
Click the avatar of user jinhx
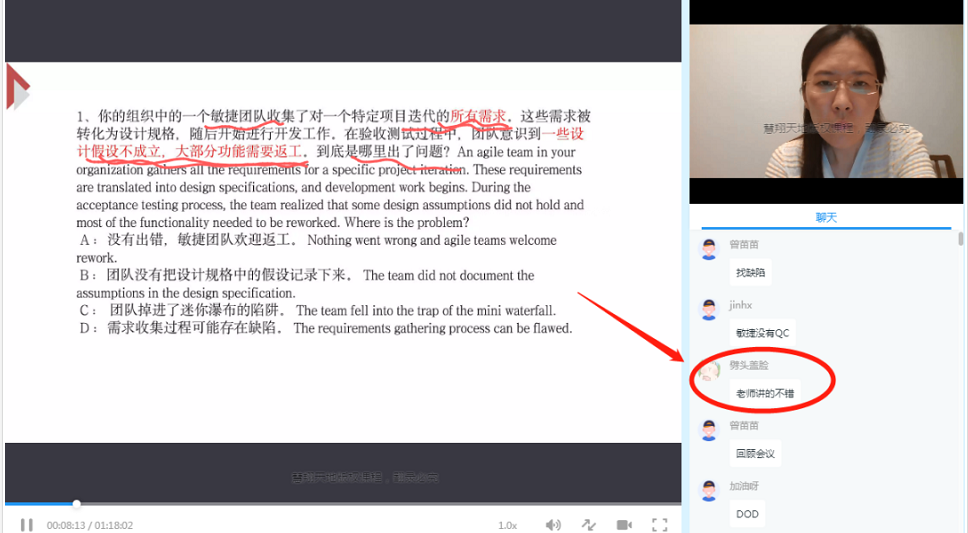709,309
